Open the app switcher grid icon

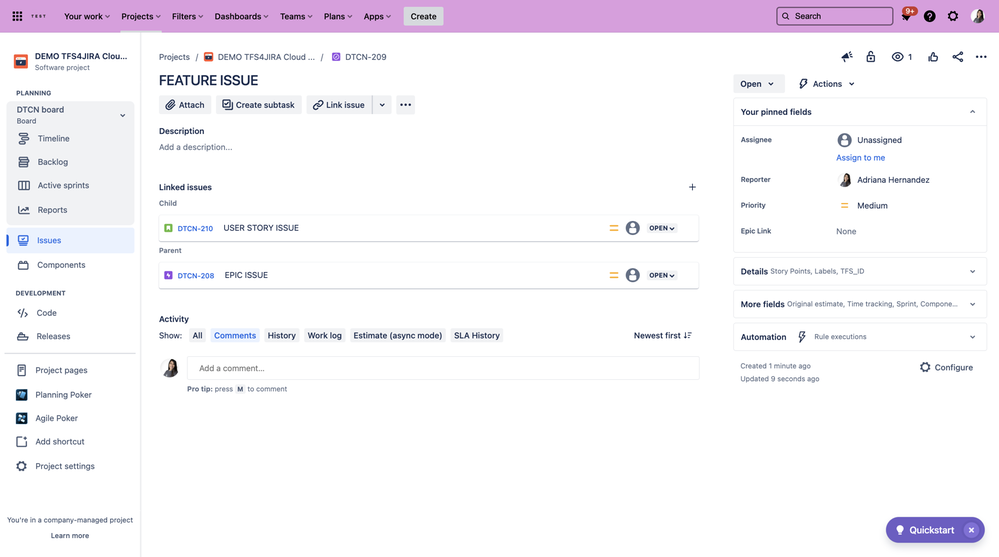[x=17, y=17]
